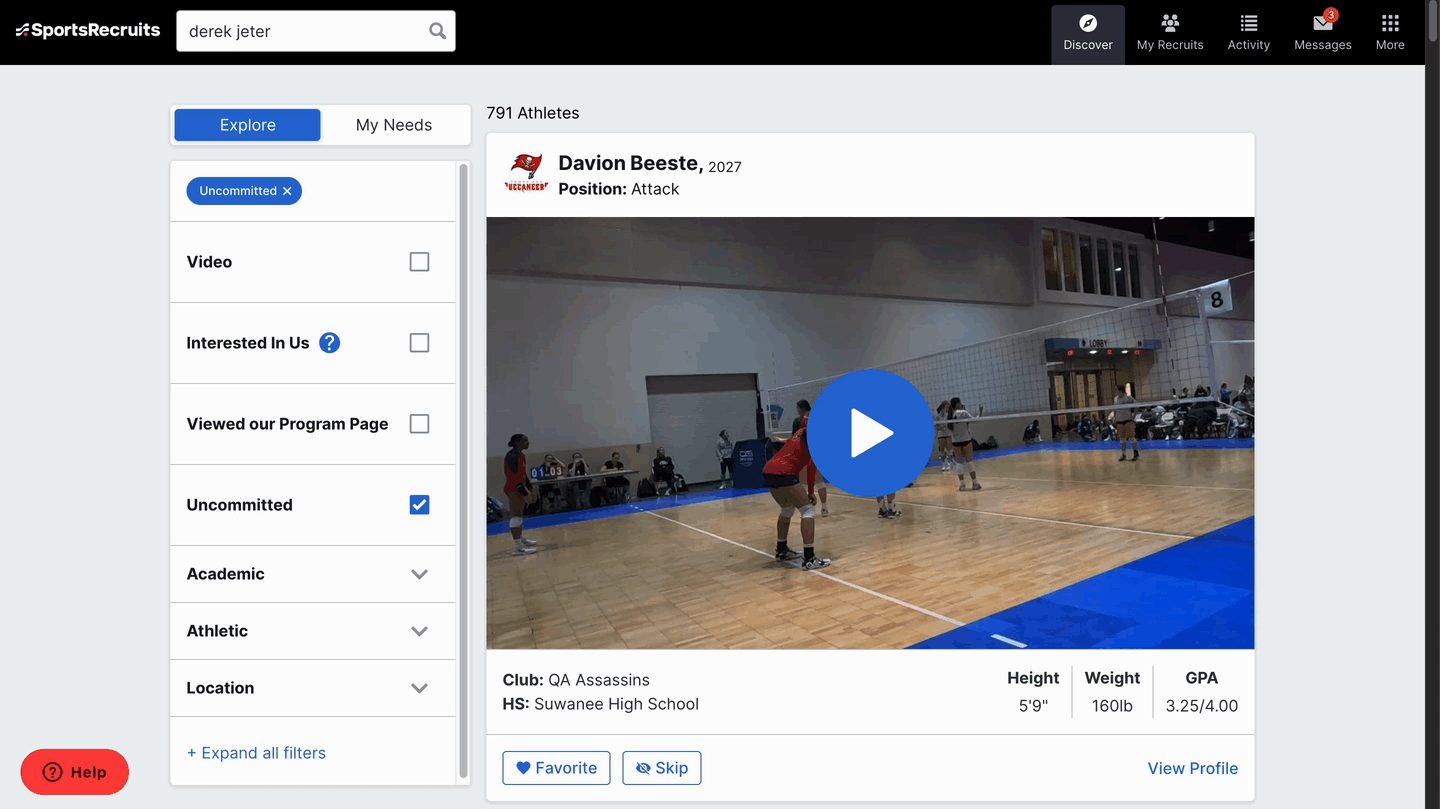This screenshot has height=809, width=1440.
Task: Switch to the My Needs tab
Action: click(394, 125)
